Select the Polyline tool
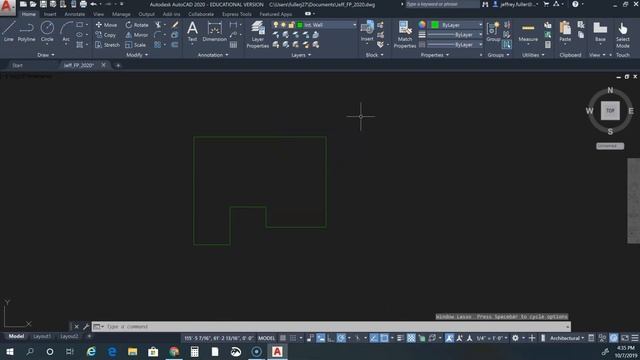 click(x=26, y=31)
